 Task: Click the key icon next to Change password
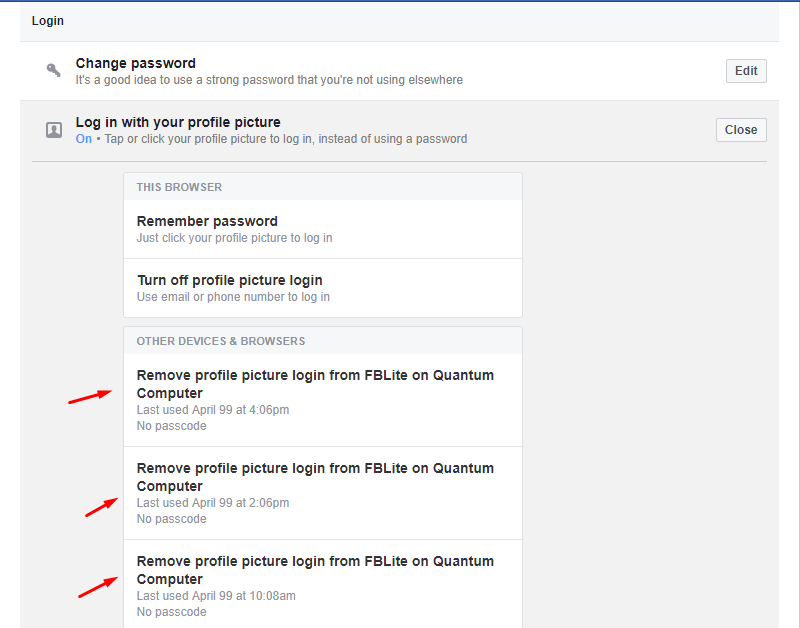(53, 70)
